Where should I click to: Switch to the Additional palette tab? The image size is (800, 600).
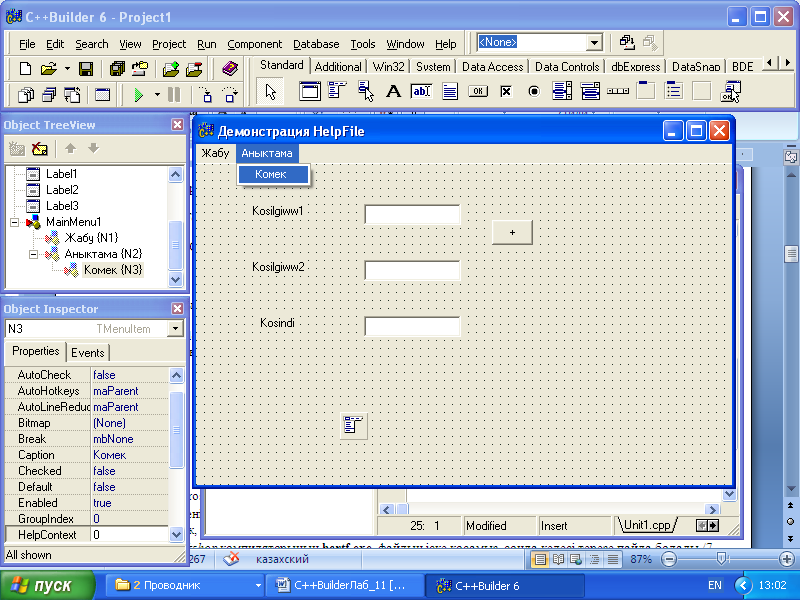coord(338,67)
